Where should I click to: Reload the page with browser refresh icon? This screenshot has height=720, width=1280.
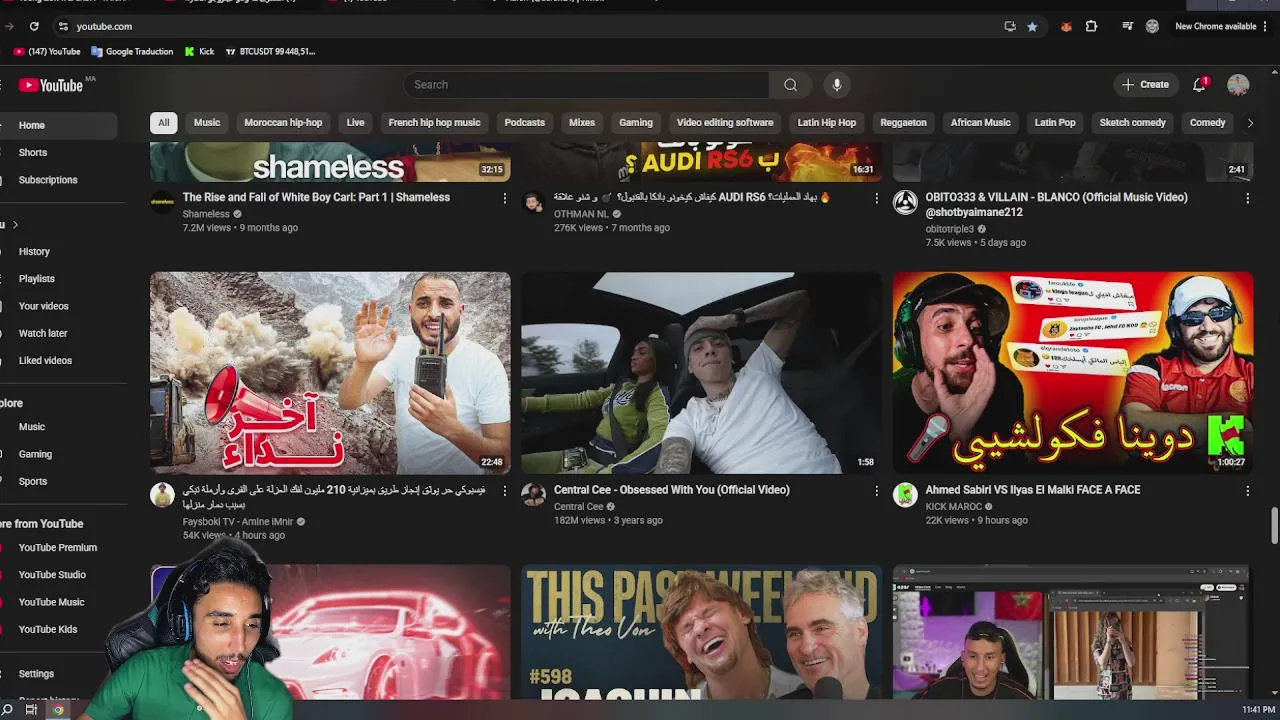34,26
